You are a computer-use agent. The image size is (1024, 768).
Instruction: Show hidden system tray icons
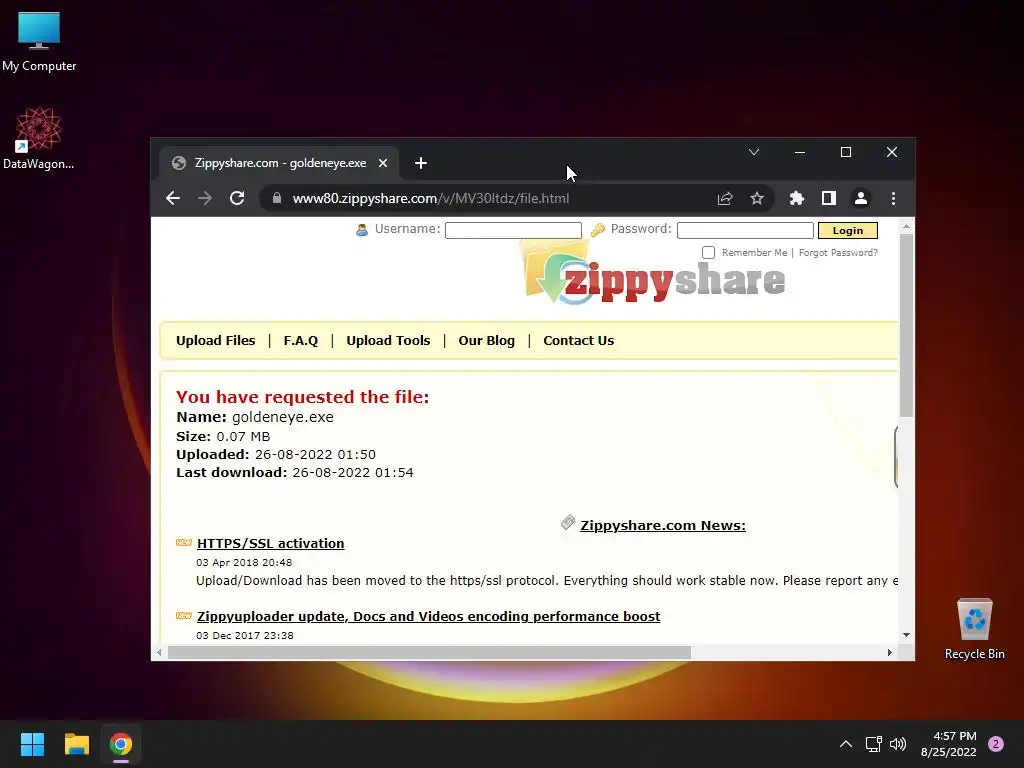(x=846, y=744)
